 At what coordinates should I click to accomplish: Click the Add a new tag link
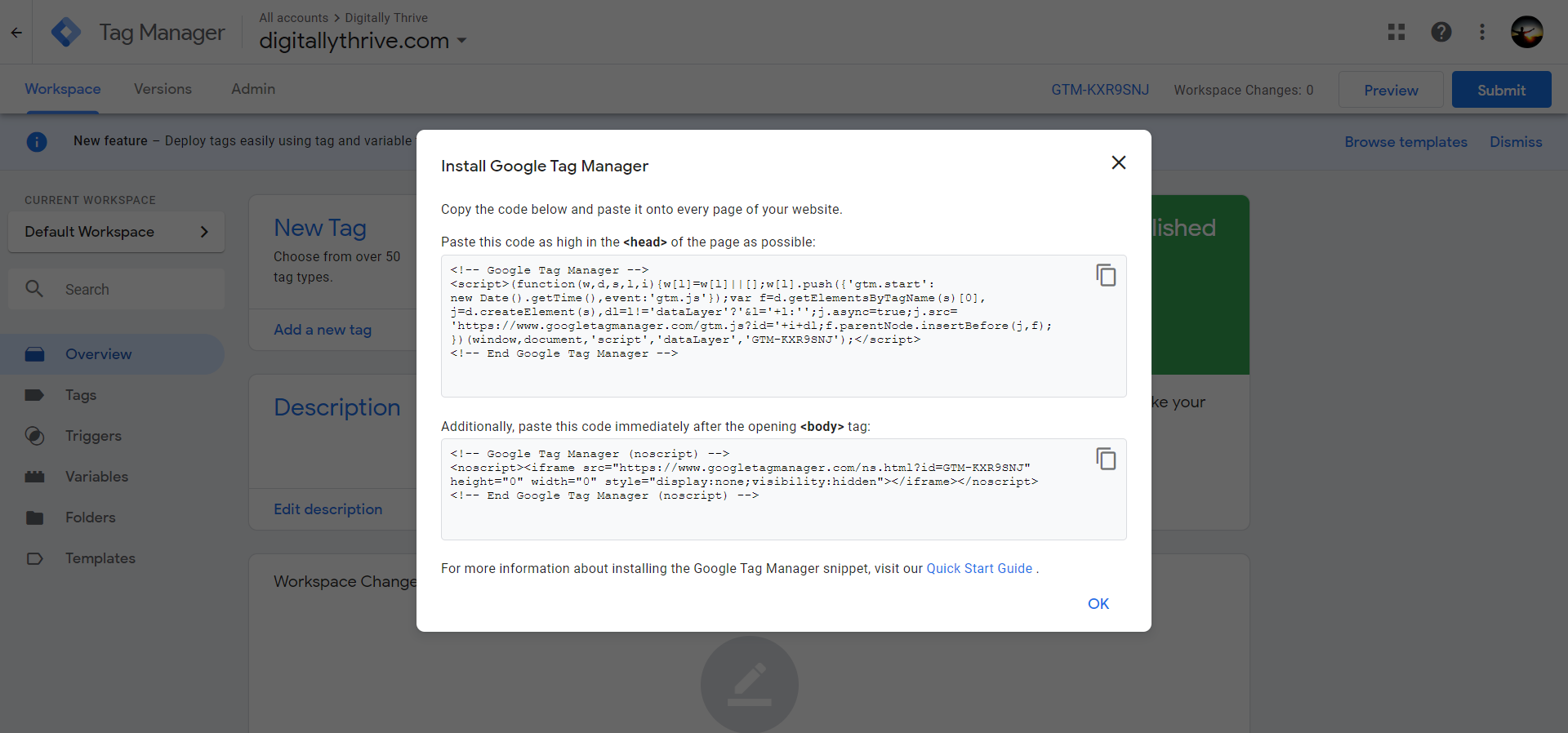(x=323, y=330)
